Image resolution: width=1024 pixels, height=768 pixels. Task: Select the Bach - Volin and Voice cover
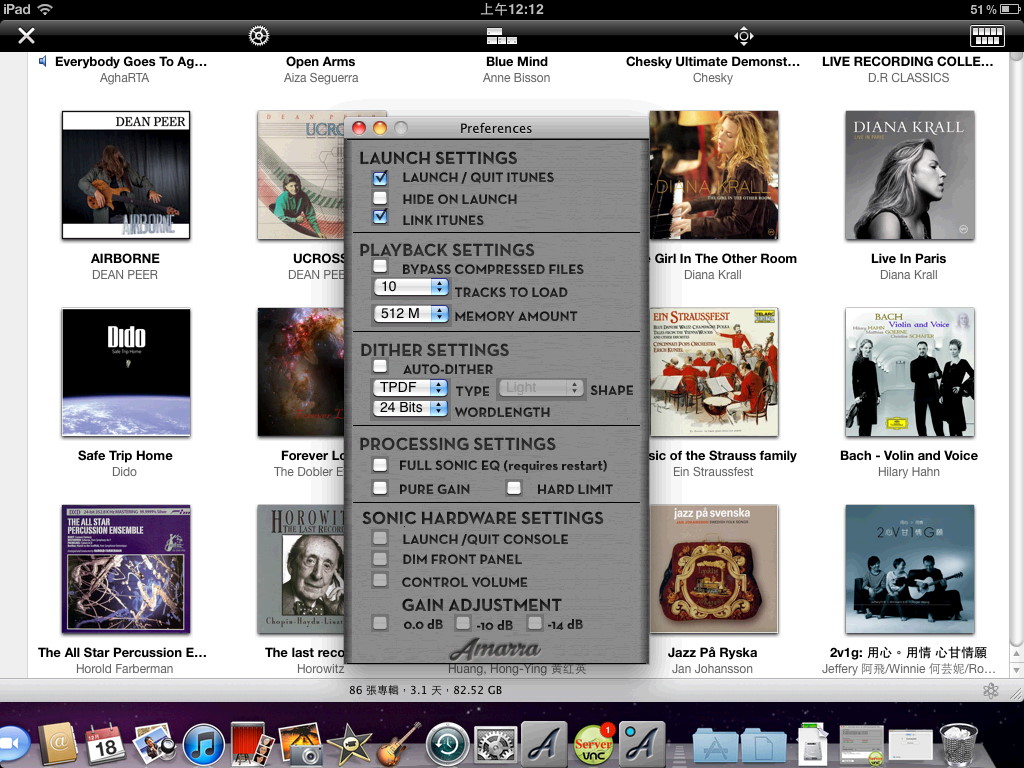coord(910,372)
